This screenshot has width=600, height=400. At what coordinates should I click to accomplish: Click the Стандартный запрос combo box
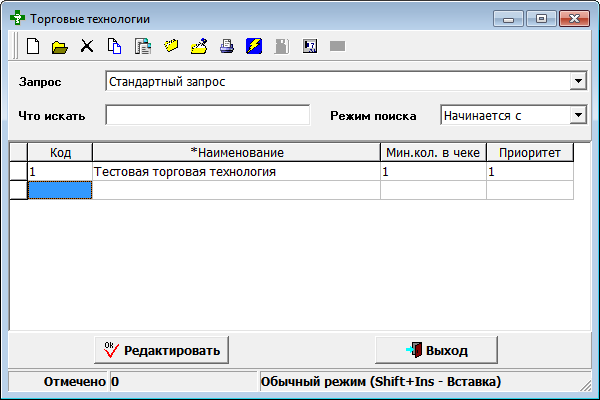346,81
